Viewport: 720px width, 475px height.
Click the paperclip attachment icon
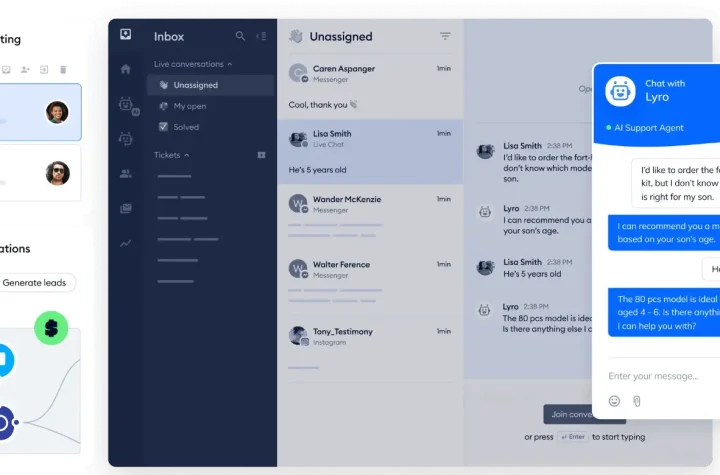636,401
